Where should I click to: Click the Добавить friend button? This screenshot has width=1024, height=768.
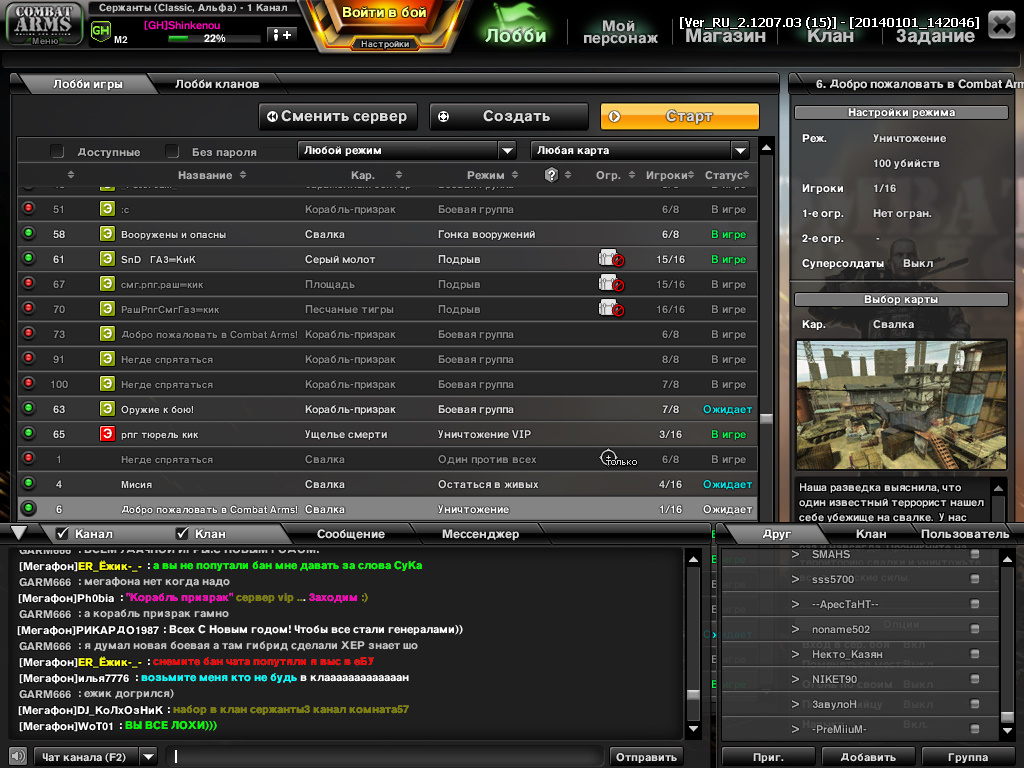868,757
